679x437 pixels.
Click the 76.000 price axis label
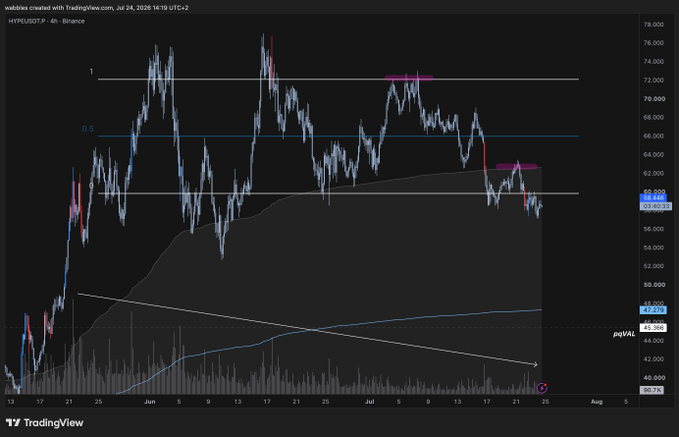(653, 43)
